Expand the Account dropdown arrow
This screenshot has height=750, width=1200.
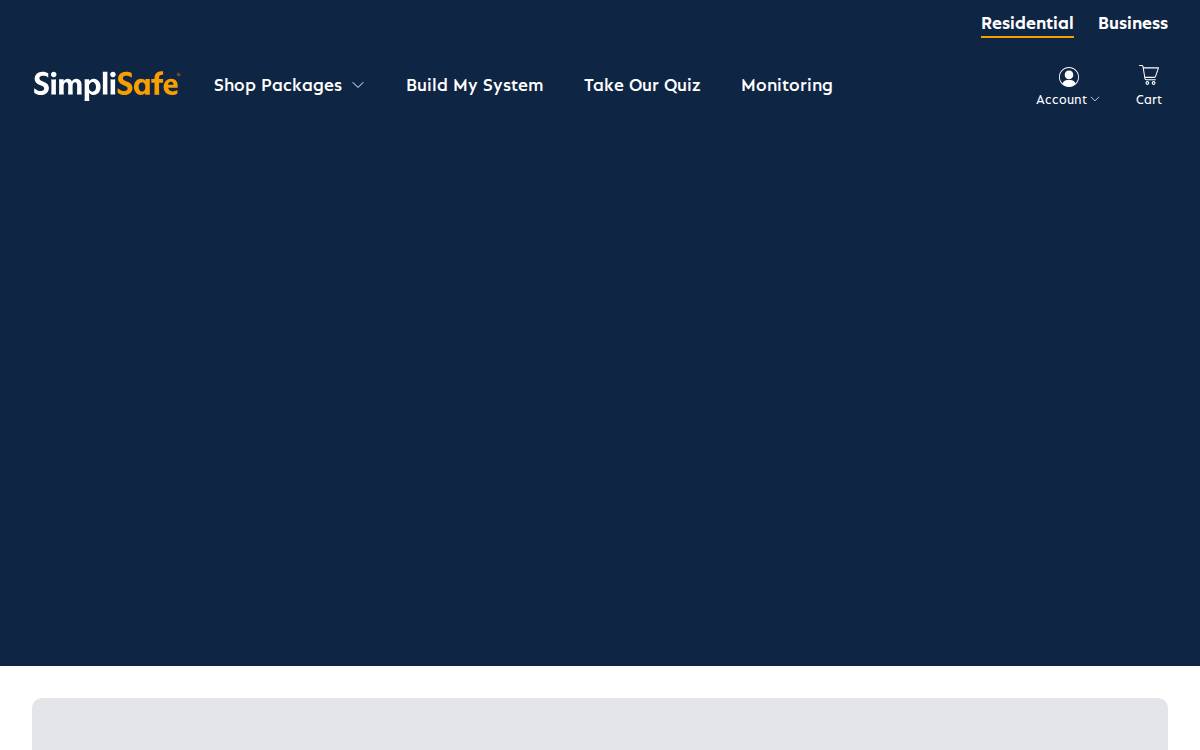(x=1095, y=100)
